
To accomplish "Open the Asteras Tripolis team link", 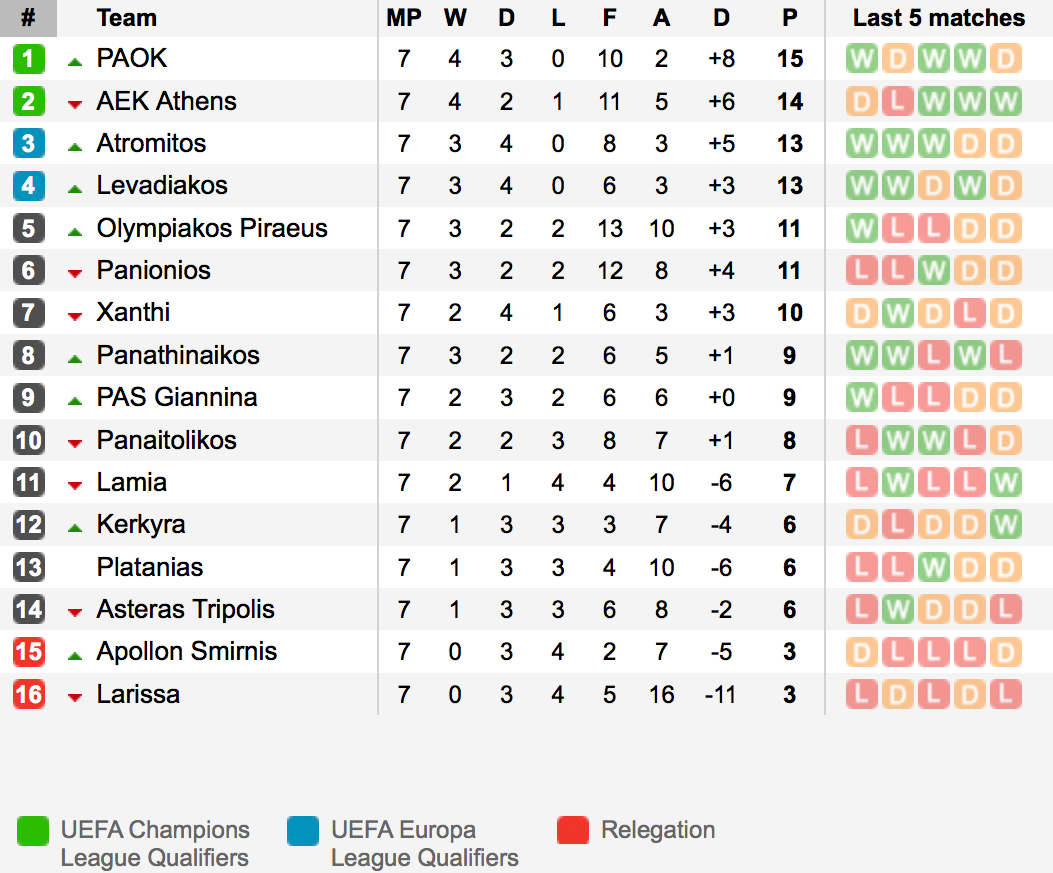I will coord(185,610).
